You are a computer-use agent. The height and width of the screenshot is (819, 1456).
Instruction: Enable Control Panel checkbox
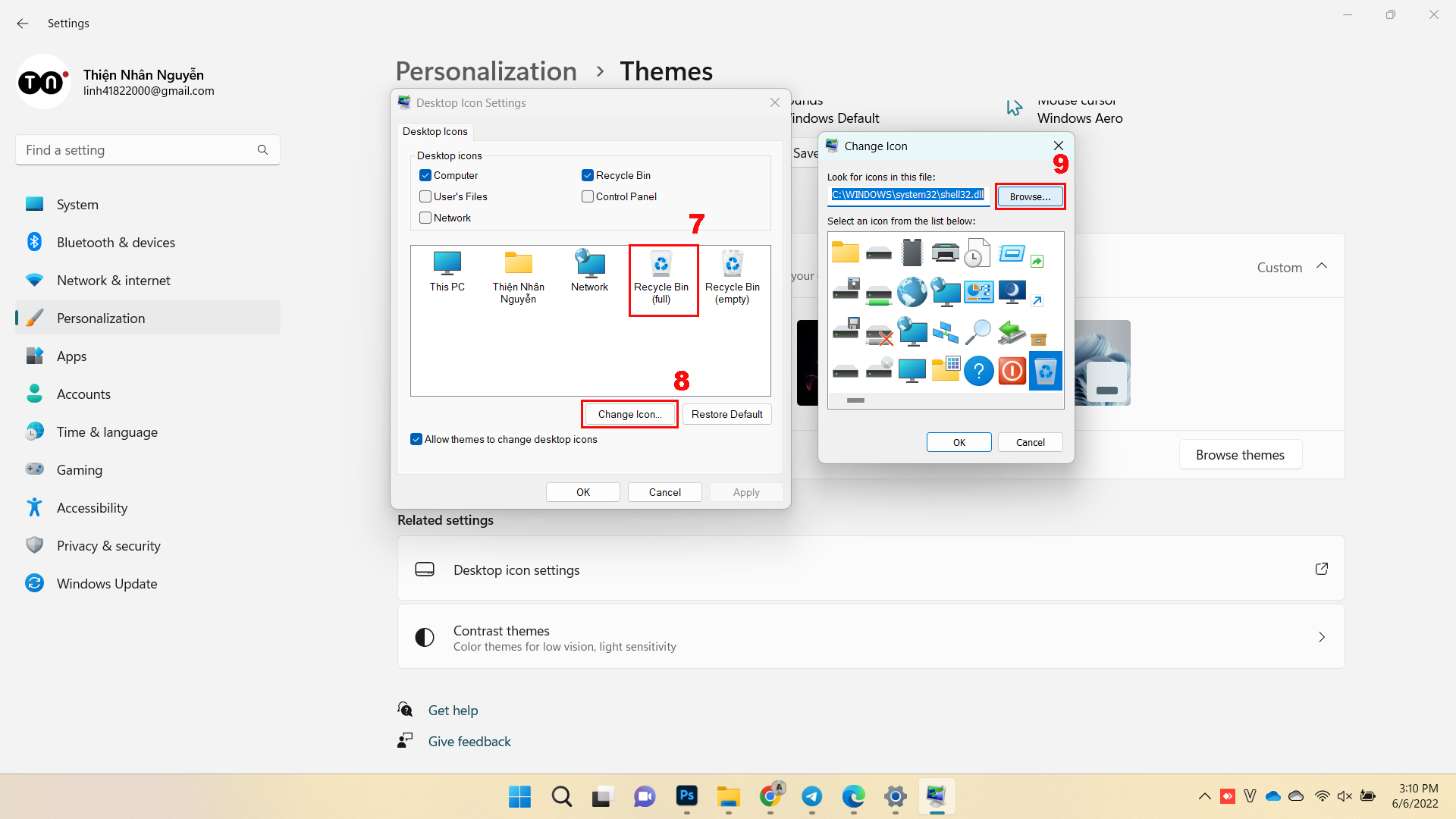point(588,196)
